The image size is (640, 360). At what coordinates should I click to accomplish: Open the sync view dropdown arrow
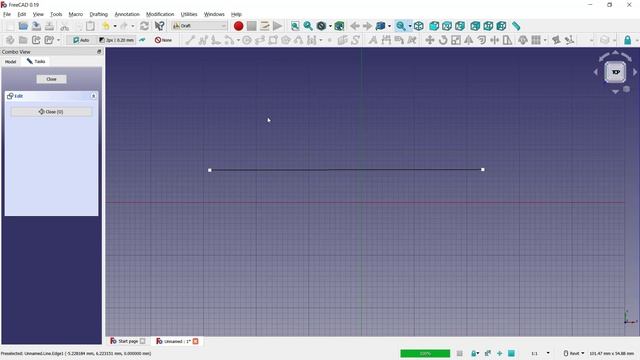pos(389,26)
